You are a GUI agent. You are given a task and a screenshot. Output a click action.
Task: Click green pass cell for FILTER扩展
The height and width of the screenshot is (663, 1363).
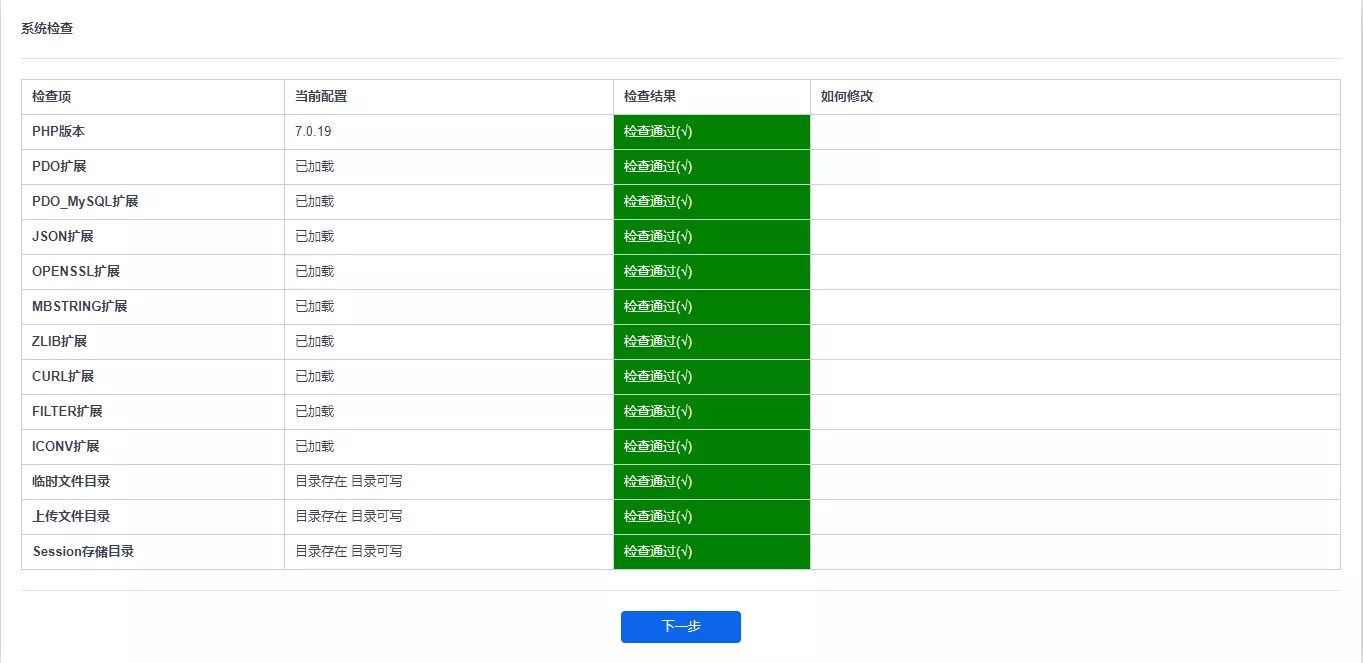[711, 412]
